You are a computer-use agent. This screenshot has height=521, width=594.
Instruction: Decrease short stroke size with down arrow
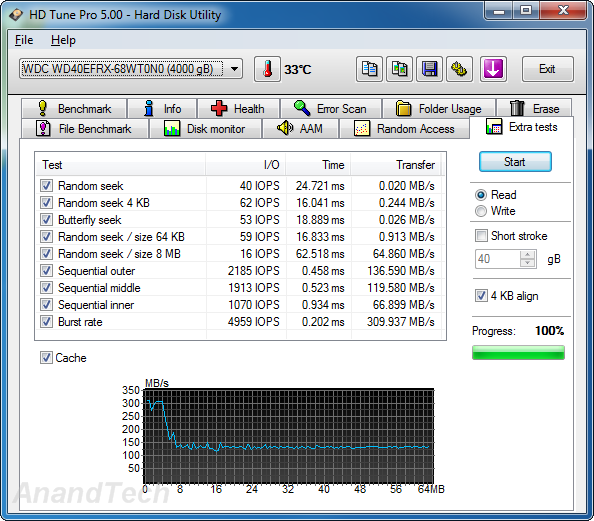(527, 263)
